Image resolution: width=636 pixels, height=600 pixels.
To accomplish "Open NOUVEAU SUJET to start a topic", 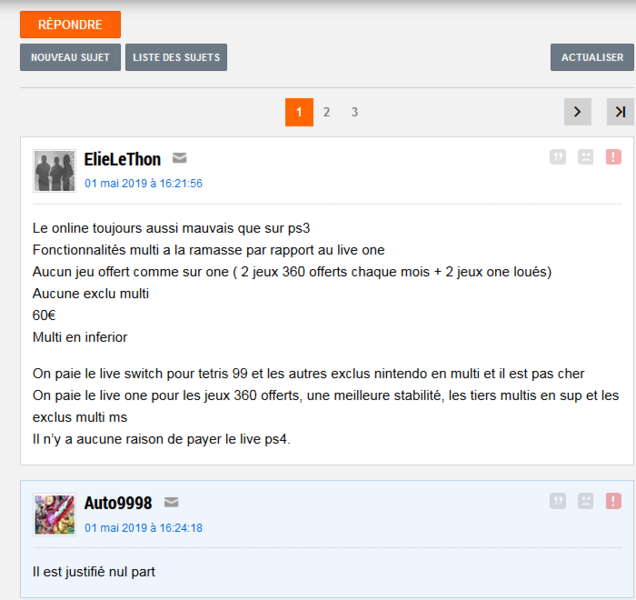I will [70, 57].
